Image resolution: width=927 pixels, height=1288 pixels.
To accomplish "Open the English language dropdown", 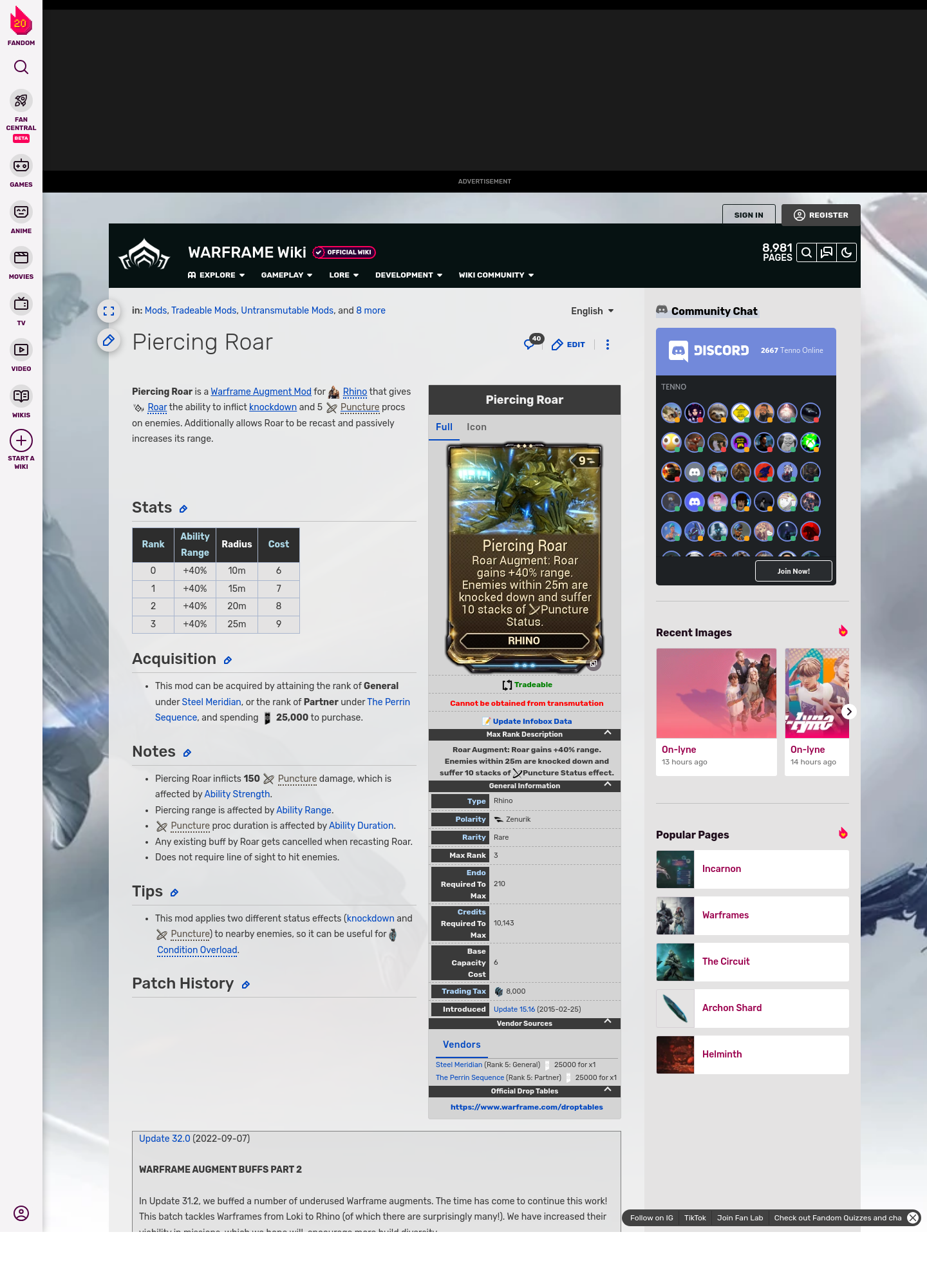I will tap(592, 311).
